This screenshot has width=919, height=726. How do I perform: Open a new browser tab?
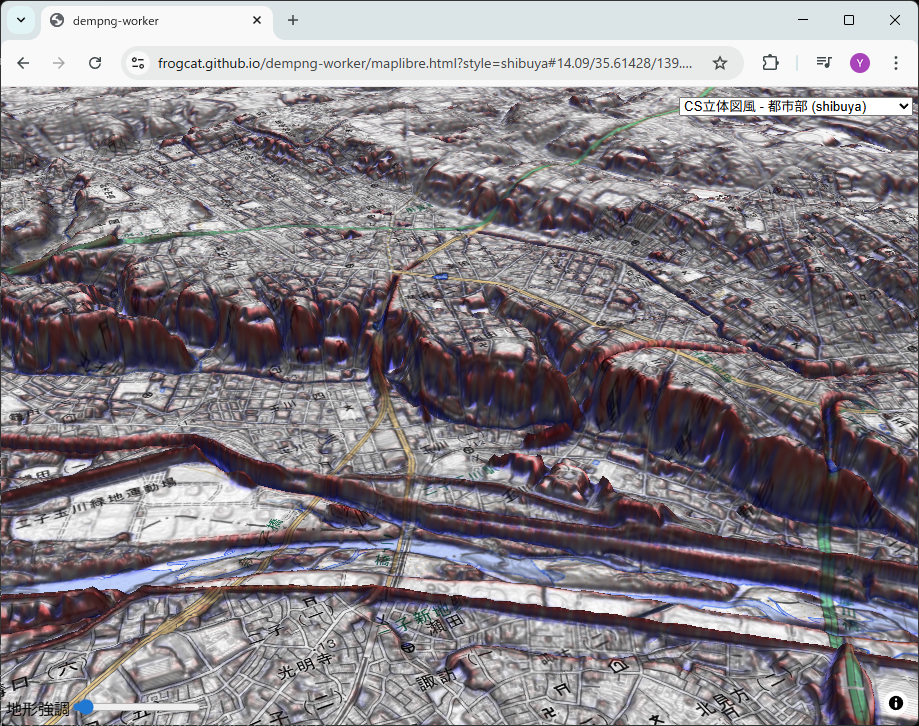click(x=293, y=21)
